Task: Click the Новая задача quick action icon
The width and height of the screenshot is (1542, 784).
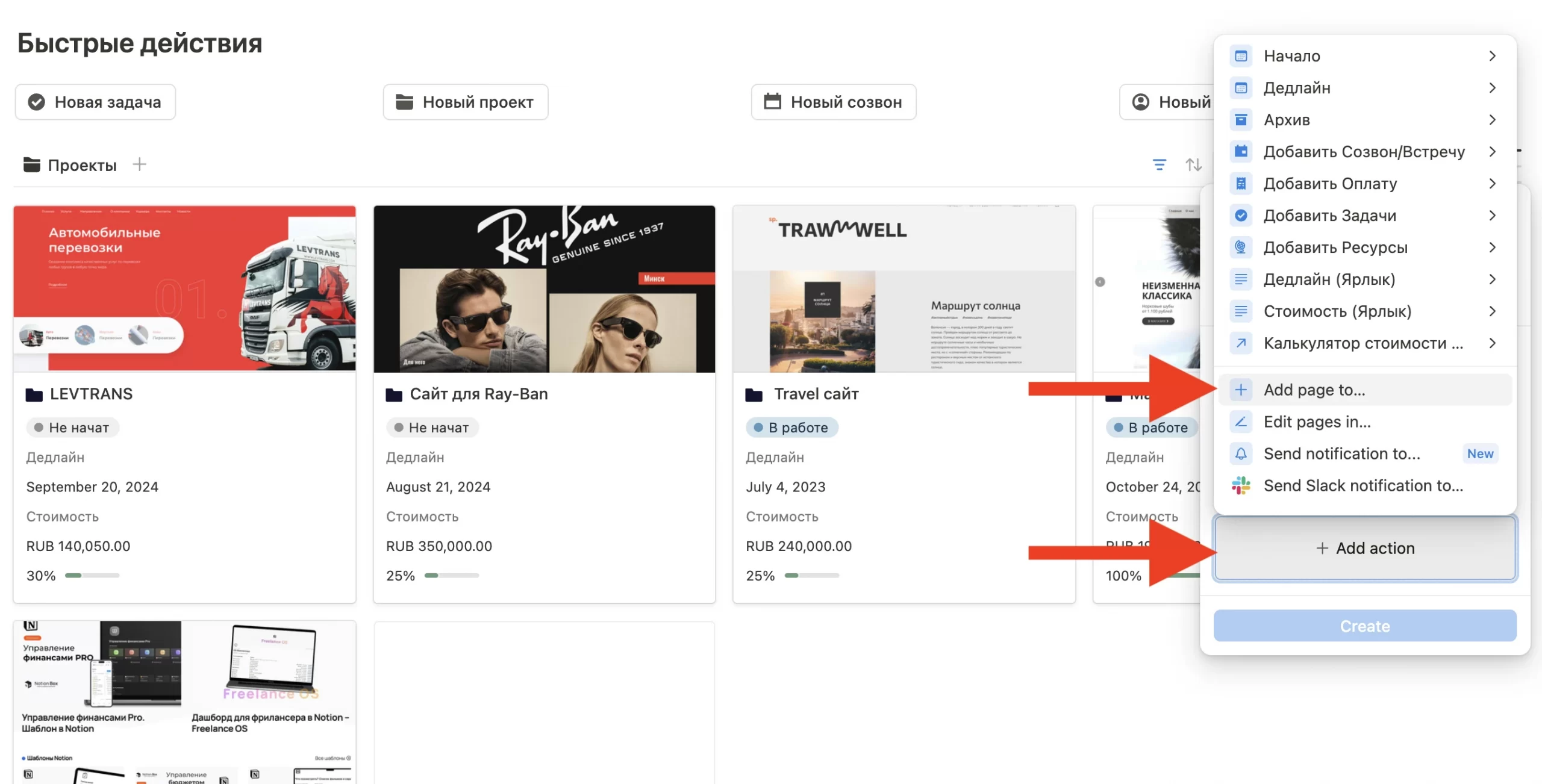Action: pyautogui.click(x=36, y=102)
